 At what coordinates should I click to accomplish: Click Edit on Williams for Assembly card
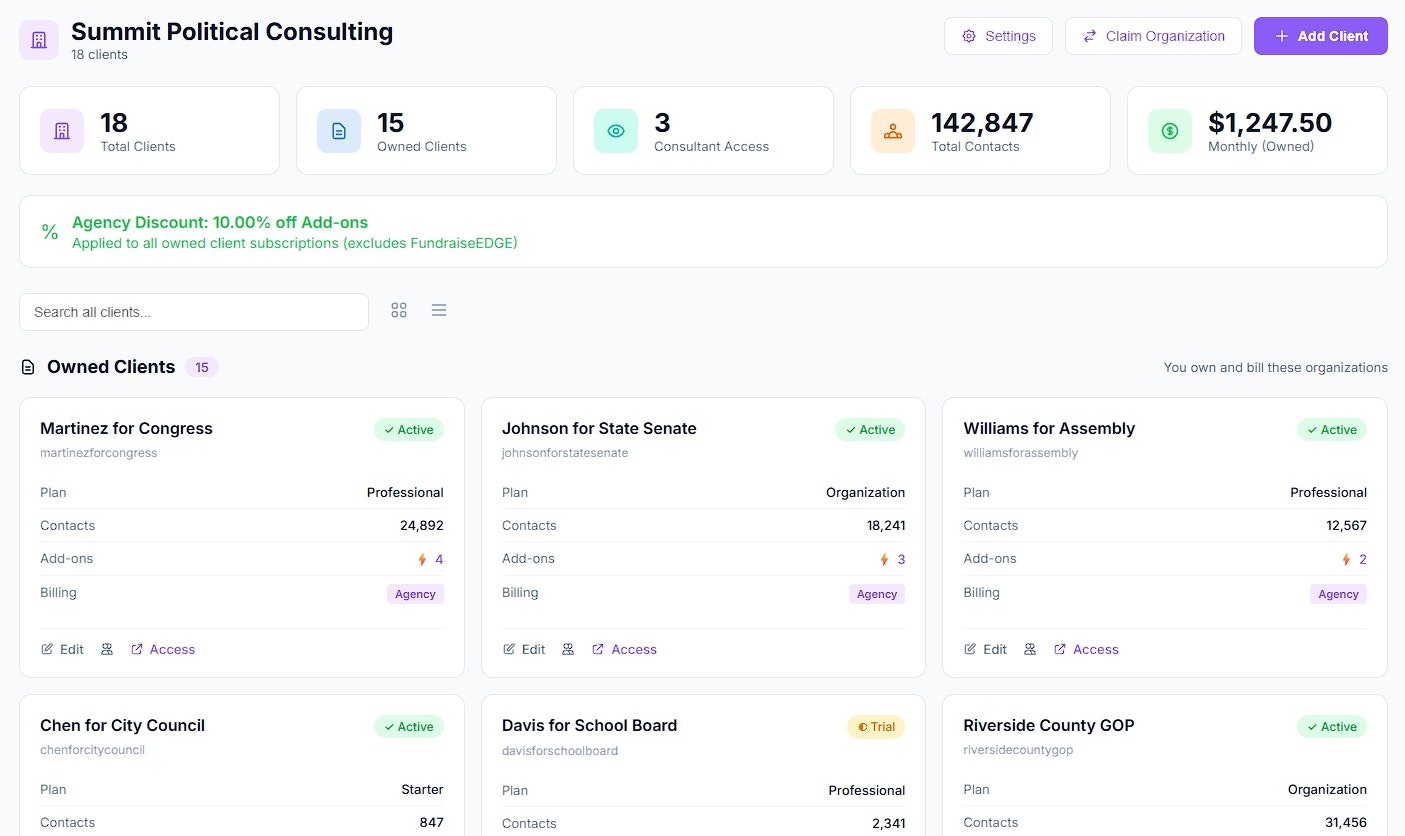pos(985,649)
